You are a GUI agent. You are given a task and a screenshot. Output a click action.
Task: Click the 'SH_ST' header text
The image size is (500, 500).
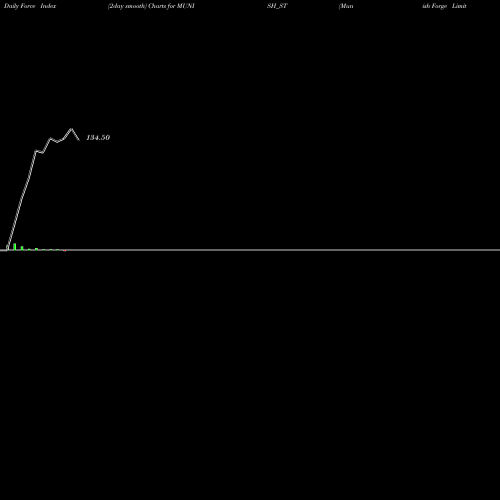pos(277,6)
